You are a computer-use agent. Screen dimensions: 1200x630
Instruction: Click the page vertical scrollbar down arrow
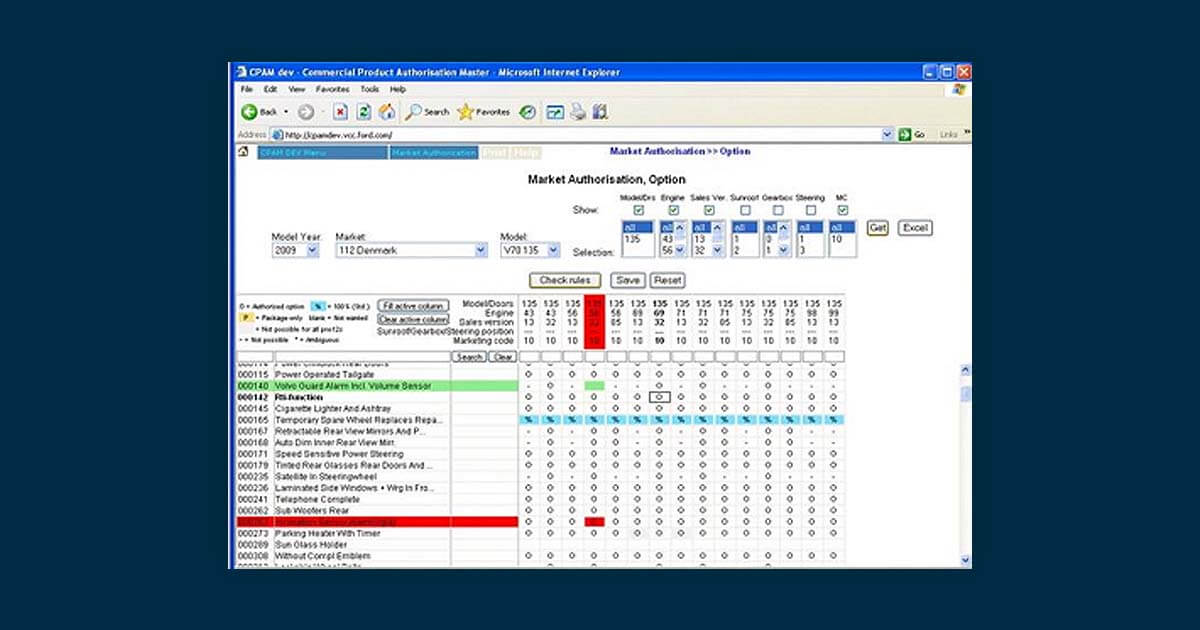coord(965,560)
